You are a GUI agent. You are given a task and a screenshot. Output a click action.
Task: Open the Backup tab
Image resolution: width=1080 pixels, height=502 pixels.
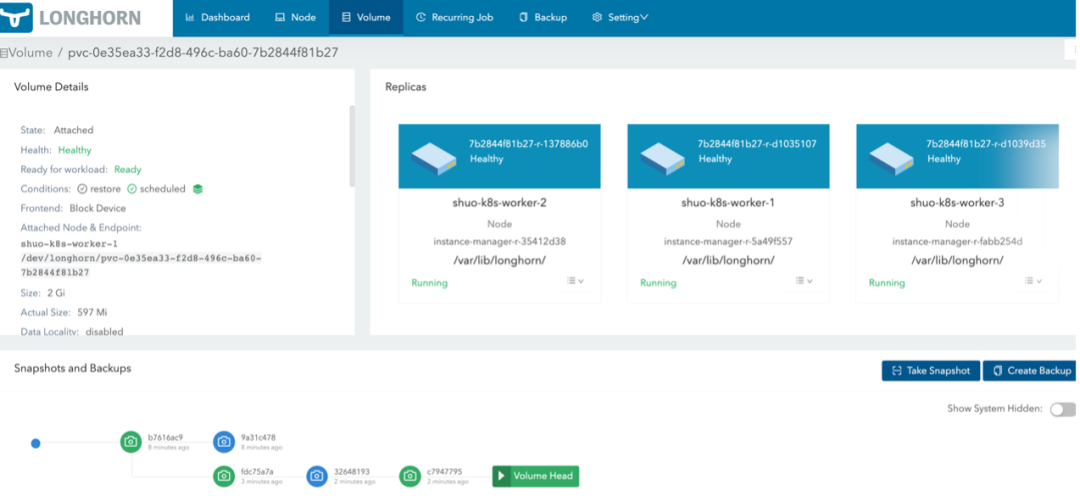coord(543,17)
